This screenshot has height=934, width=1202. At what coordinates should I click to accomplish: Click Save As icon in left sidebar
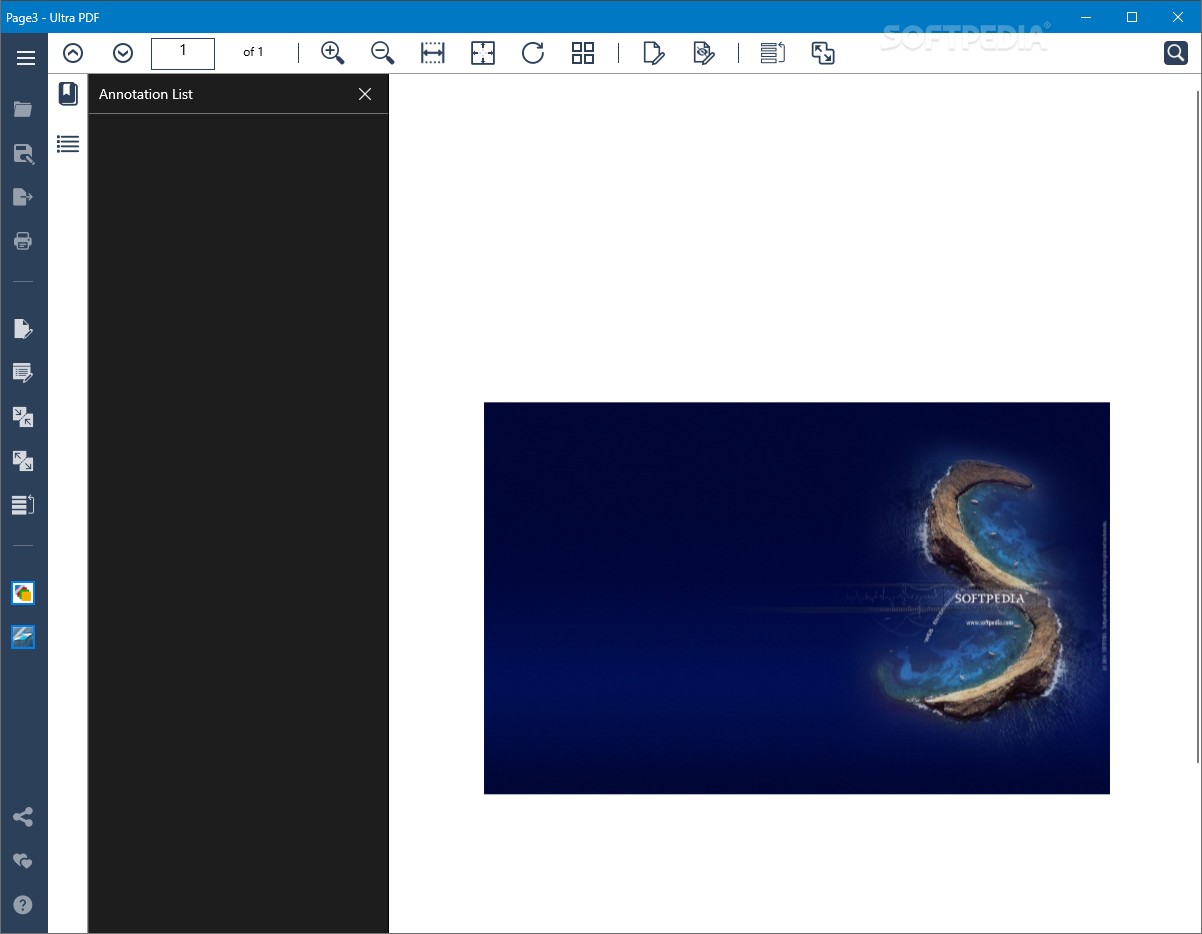tap(23, 153)
